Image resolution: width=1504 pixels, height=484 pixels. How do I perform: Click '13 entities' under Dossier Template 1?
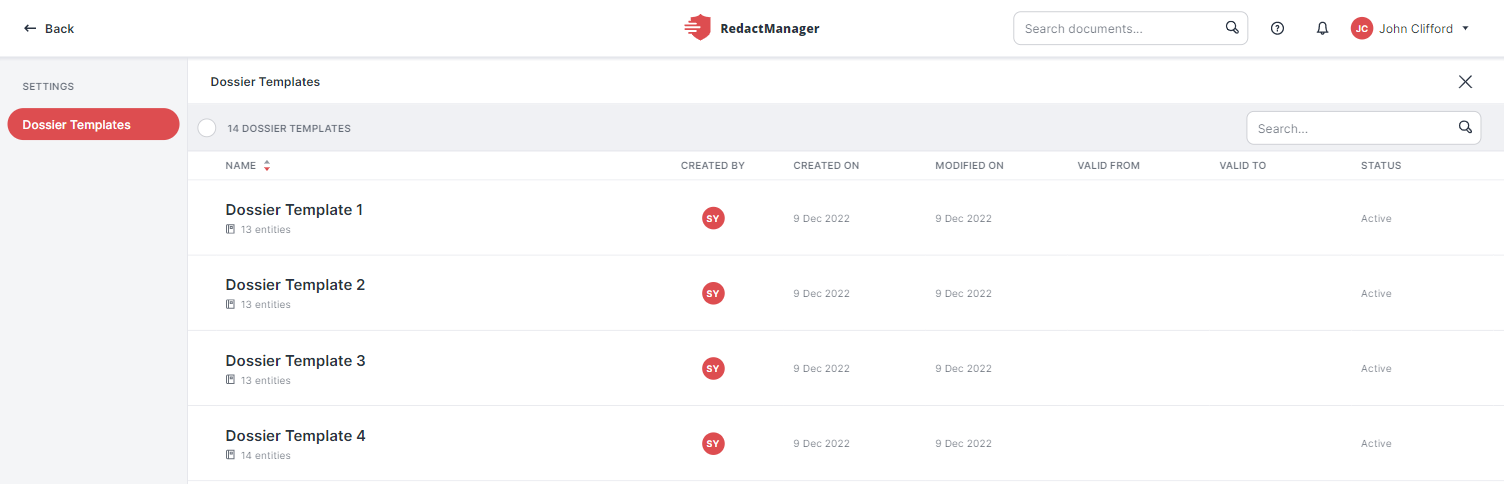tap(266, 230)
